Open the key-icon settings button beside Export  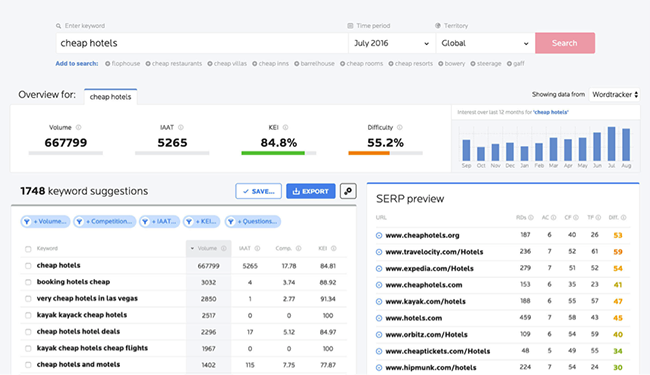[348, 191]
